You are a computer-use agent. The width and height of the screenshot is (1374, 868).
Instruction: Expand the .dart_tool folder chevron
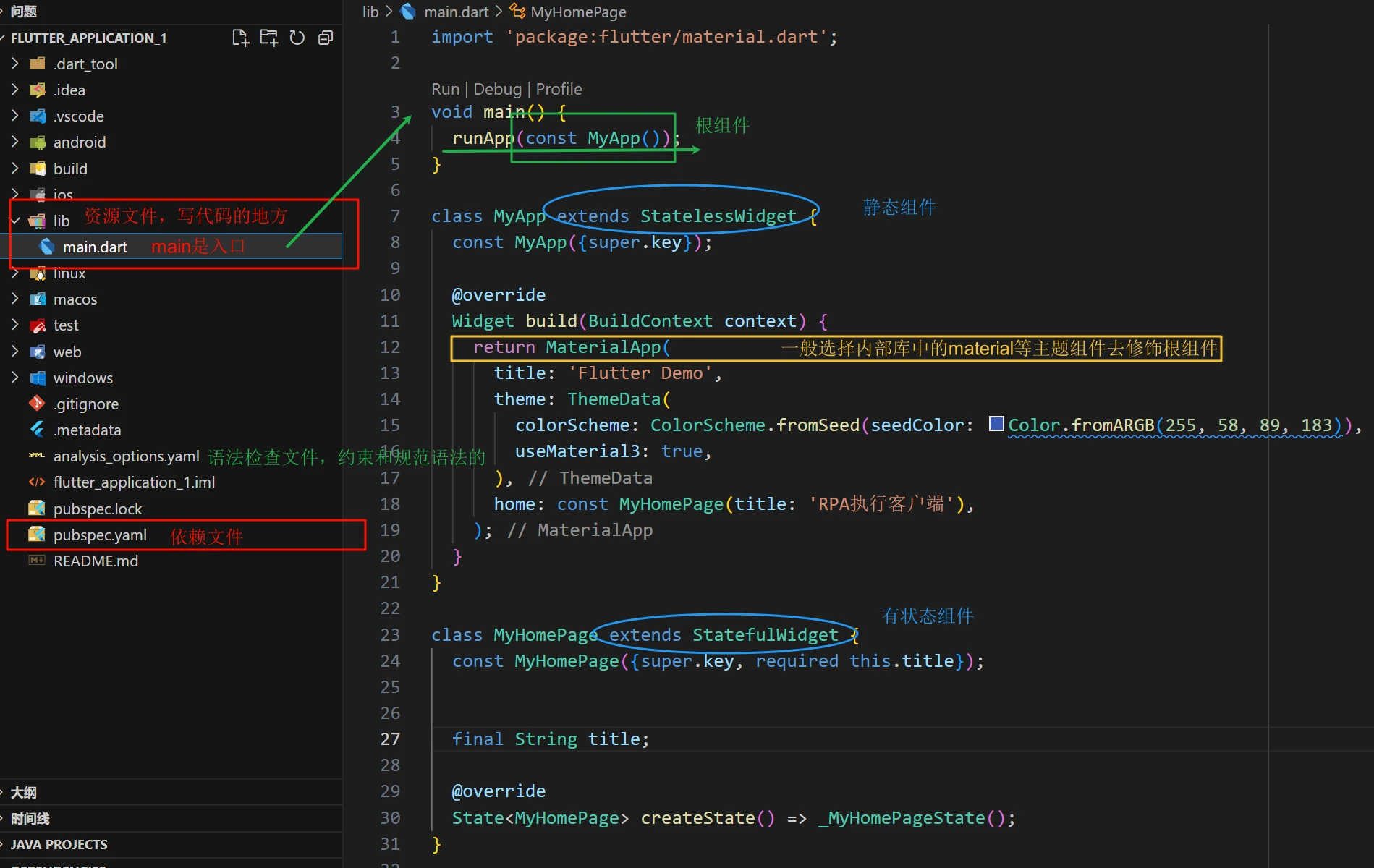click(x=15, y=64)
